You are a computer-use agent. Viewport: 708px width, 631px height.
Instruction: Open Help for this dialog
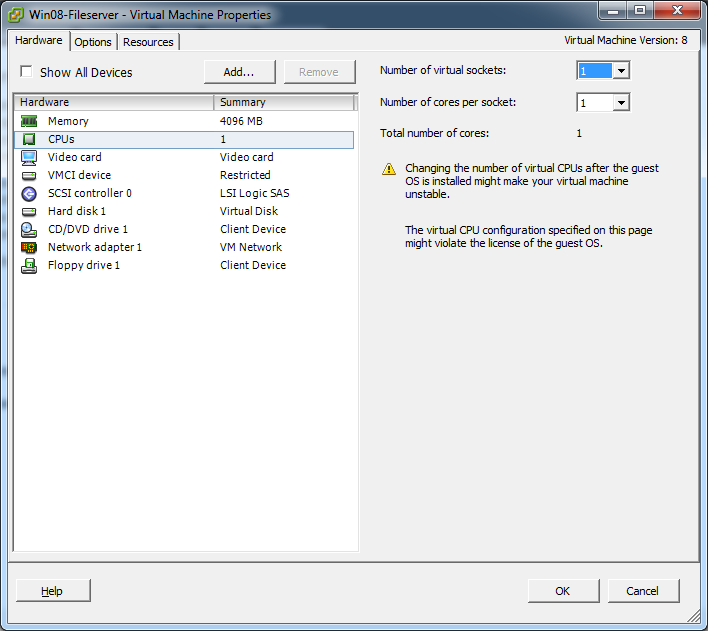(52, 591)
